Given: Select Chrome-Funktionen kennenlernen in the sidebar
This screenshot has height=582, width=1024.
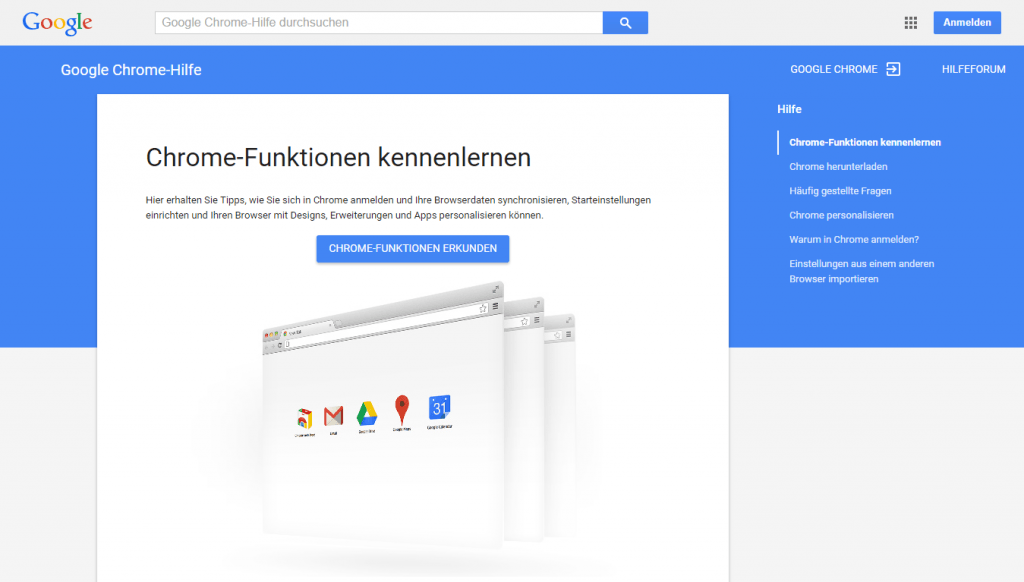Looking at the screenshot, I should tap(864, 143).
